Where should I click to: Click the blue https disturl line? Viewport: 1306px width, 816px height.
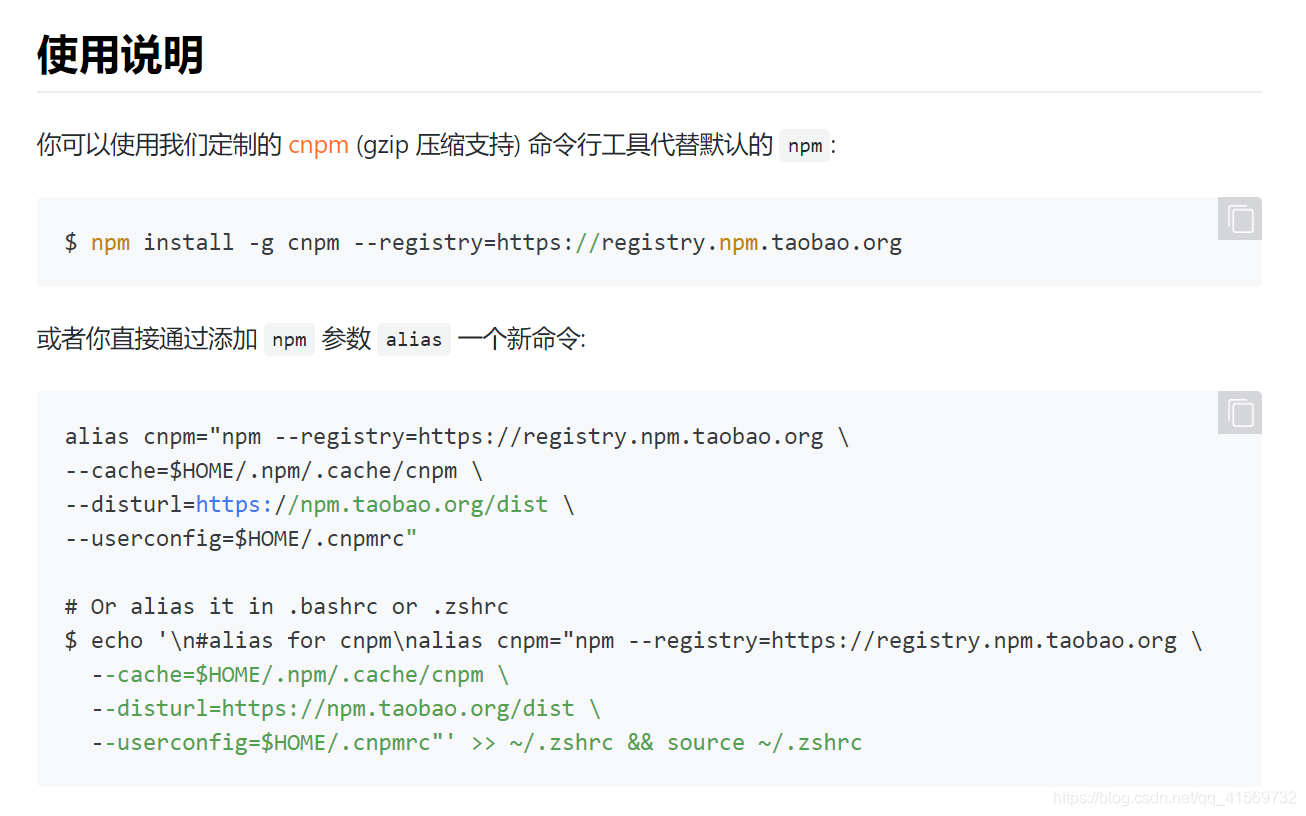tap(320, 505)
